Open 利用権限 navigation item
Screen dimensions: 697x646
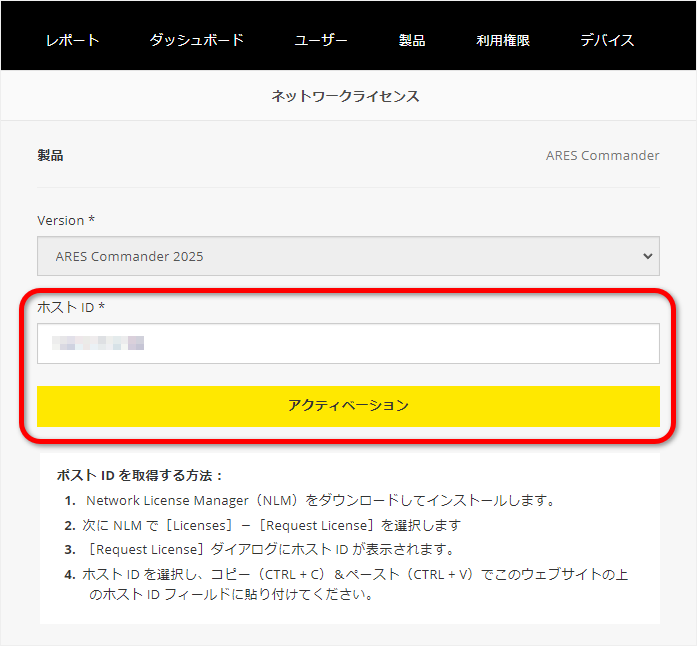pyautogui.click(x=503, y=40)
